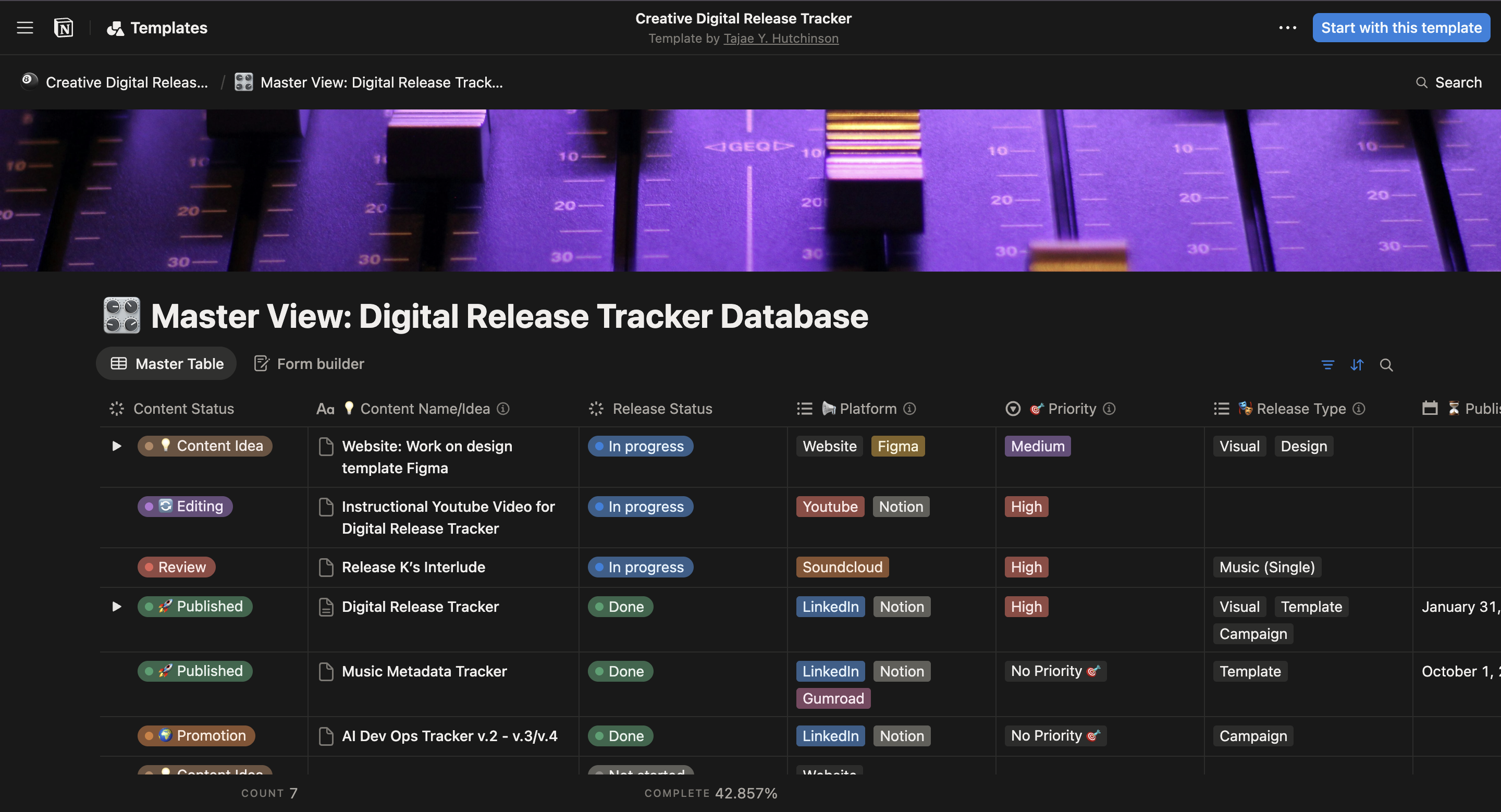Open Release K's Interlude page title

click(413, 568)
